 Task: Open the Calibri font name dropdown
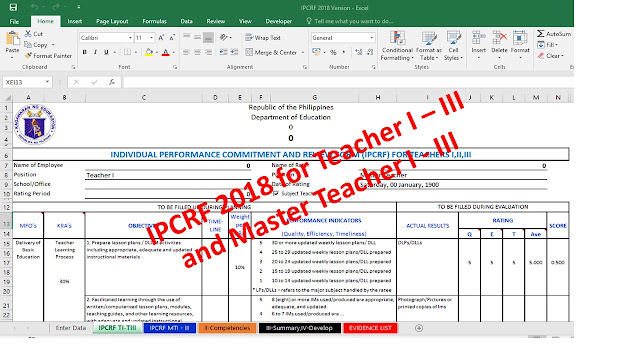pyautogui.click(x=130, y=38)
